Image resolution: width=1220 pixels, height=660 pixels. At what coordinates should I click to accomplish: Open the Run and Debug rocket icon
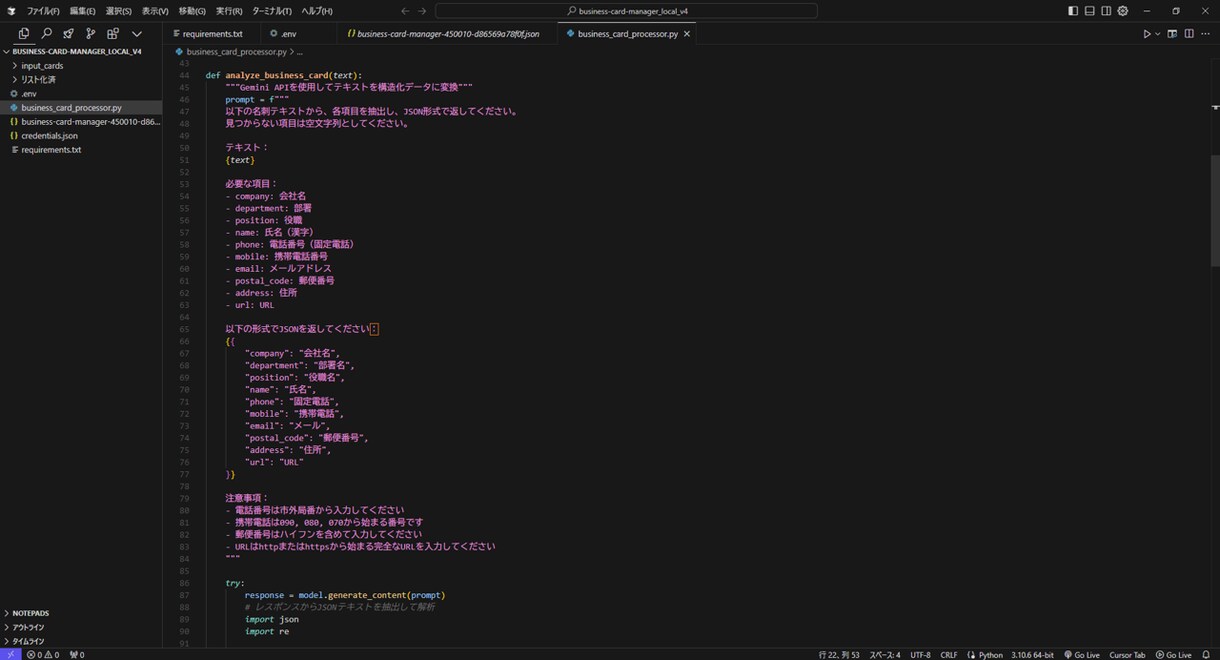tap(68, 34)
